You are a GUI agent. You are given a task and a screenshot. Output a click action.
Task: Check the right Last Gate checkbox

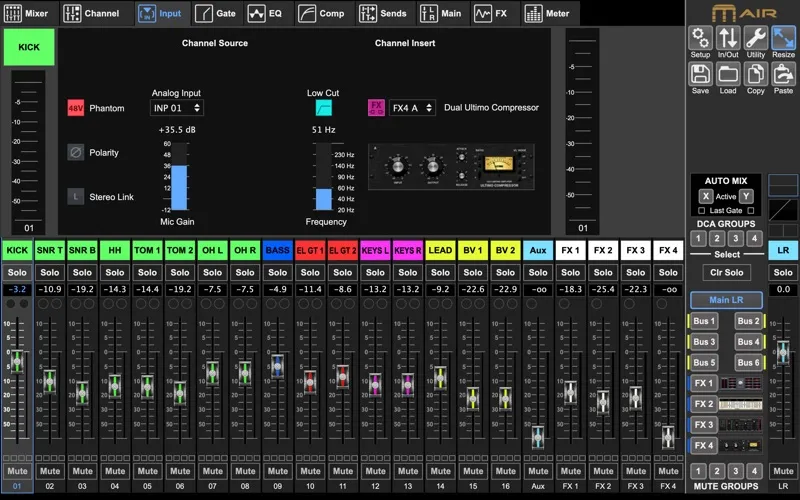[751, 210]
